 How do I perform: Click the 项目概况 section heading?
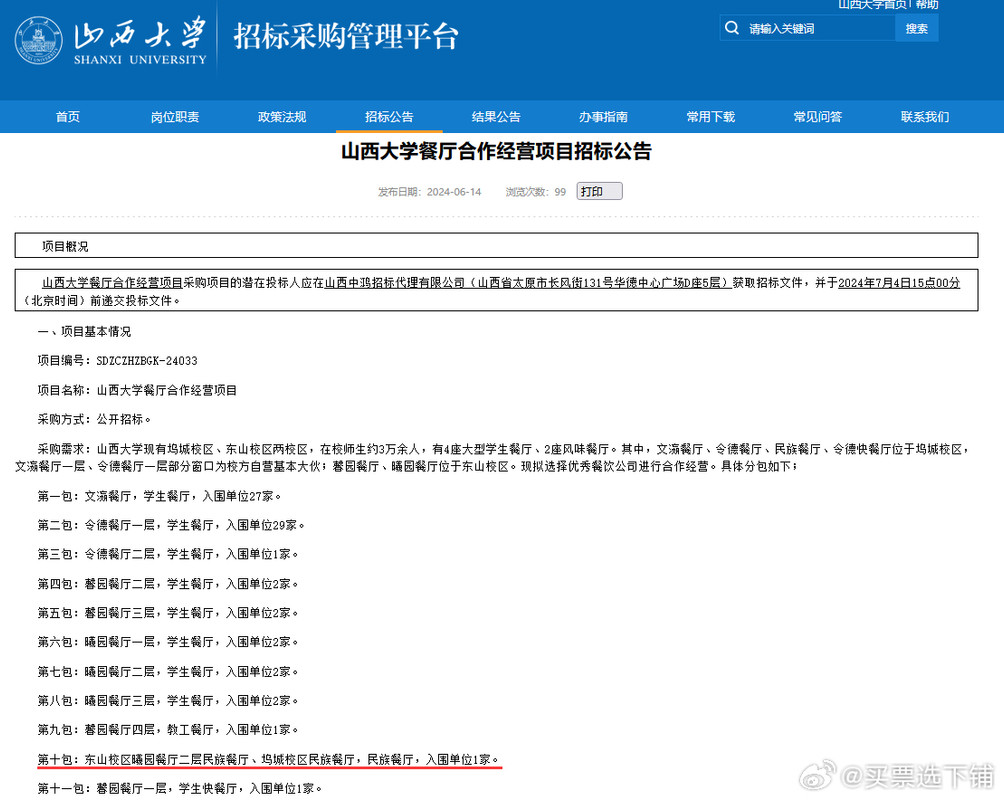tap(65, 247)
